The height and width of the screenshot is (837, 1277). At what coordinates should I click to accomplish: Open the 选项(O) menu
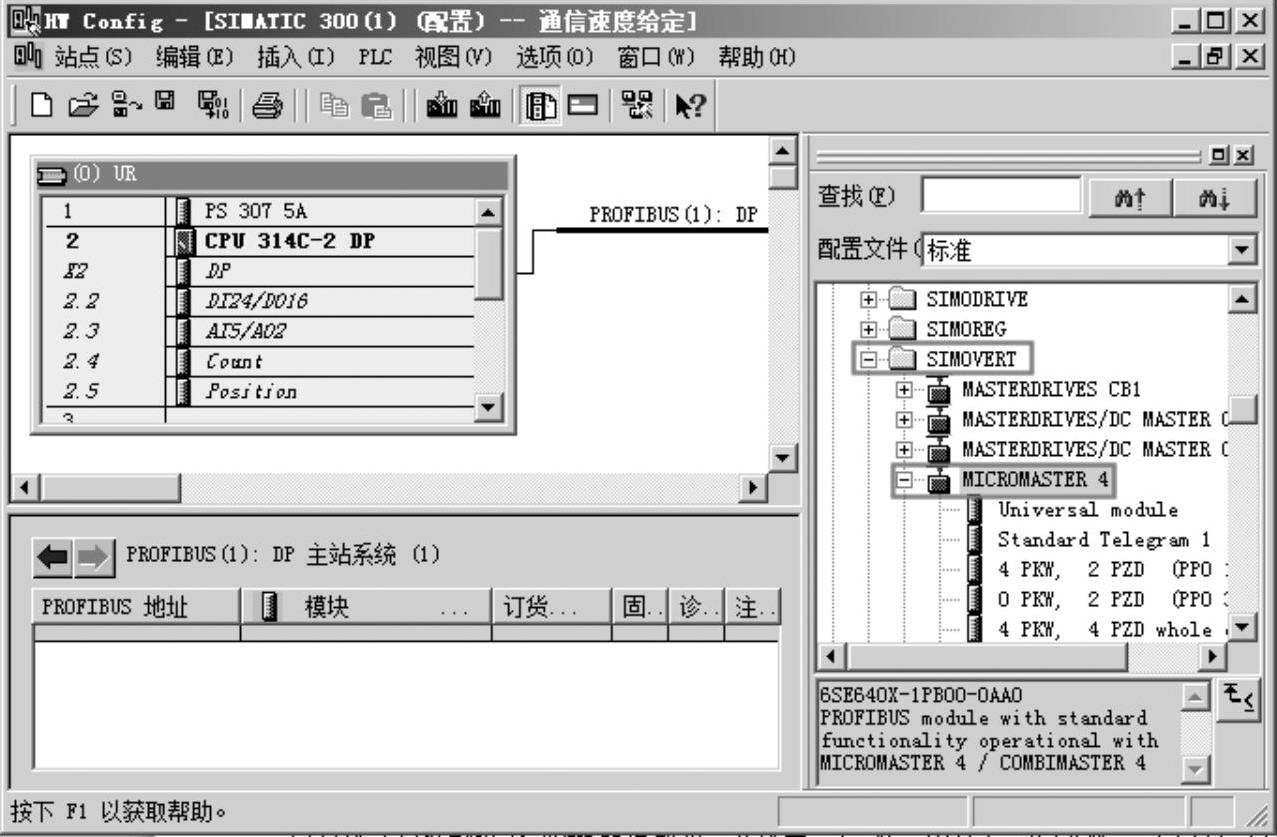[556, 58]
